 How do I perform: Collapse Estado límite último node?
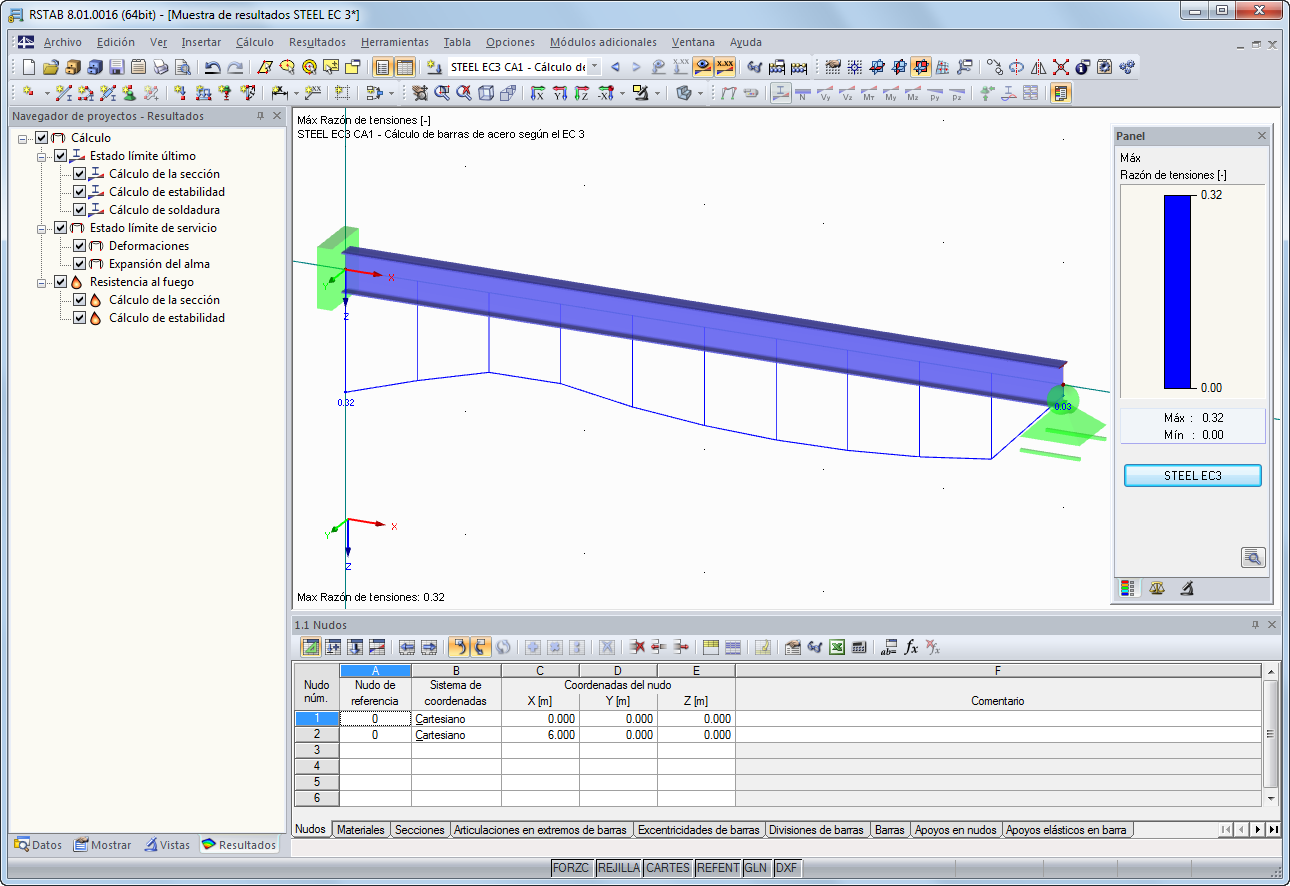[x=42, y=156]
